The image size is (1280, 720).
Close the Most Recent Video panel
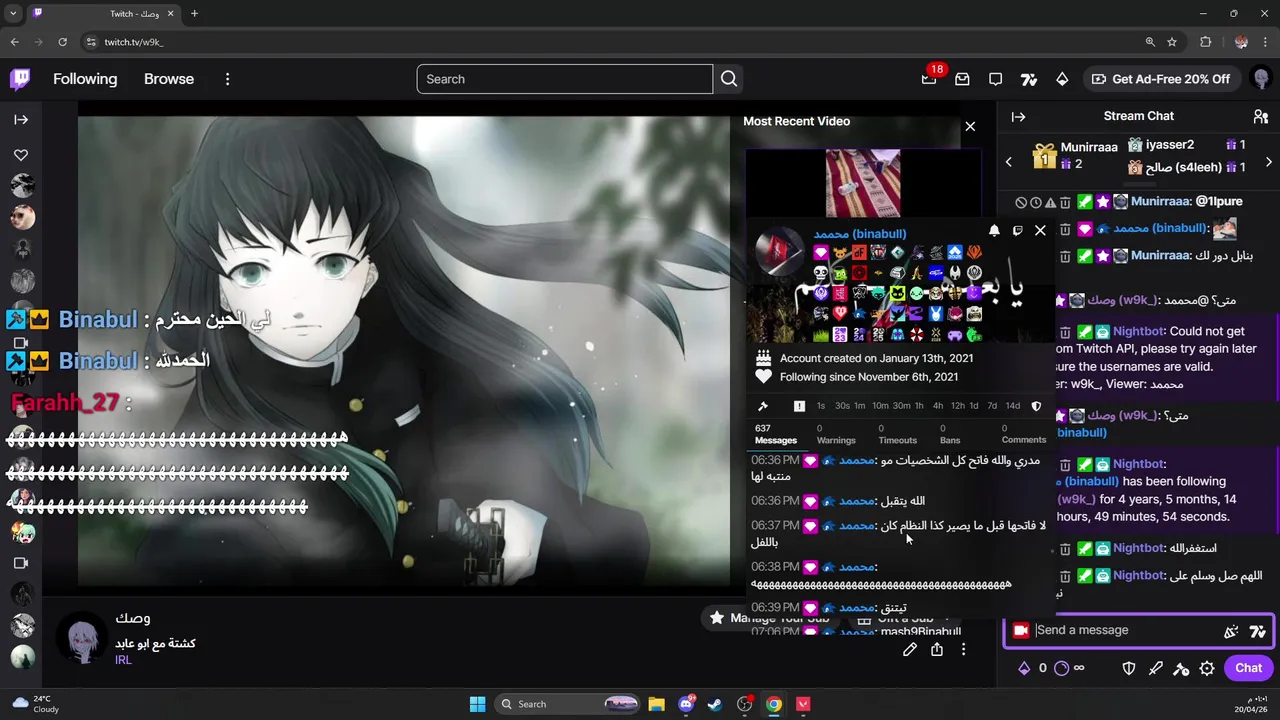tap(970, 126)
